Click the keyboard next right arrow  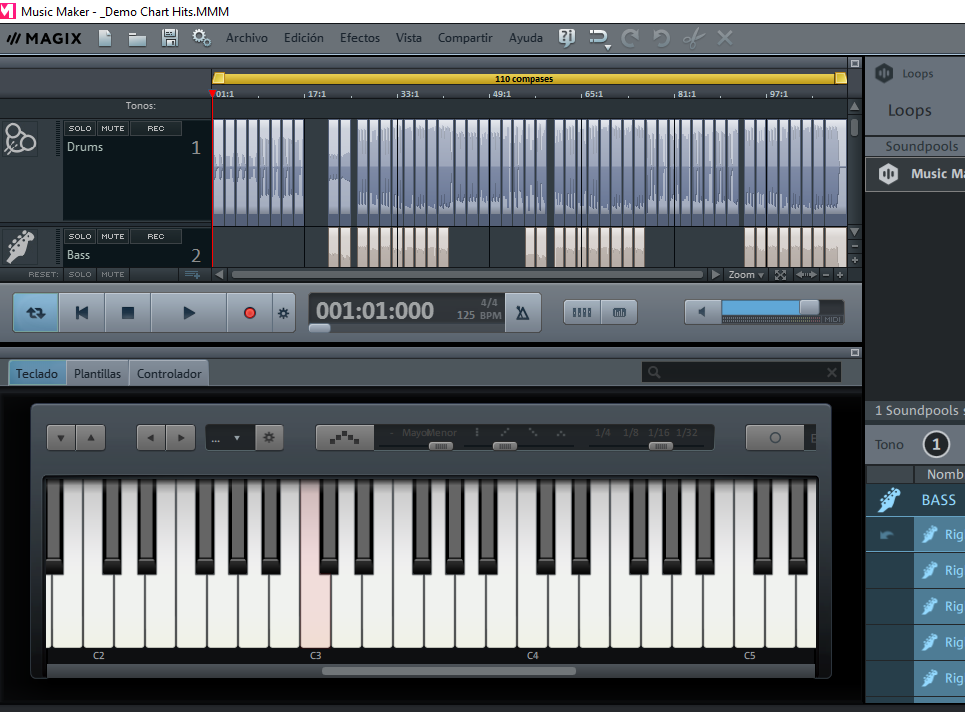[x=180, y=438]
